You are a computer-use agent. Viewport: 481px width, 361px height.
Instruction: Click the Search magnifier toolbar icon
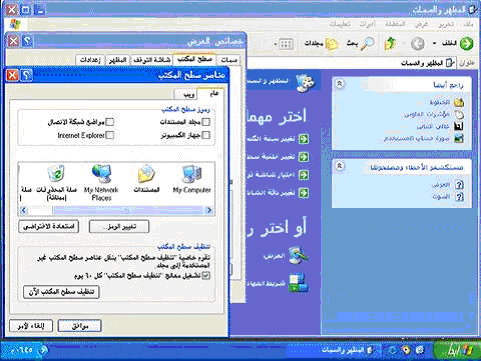[x=367, y=43]
